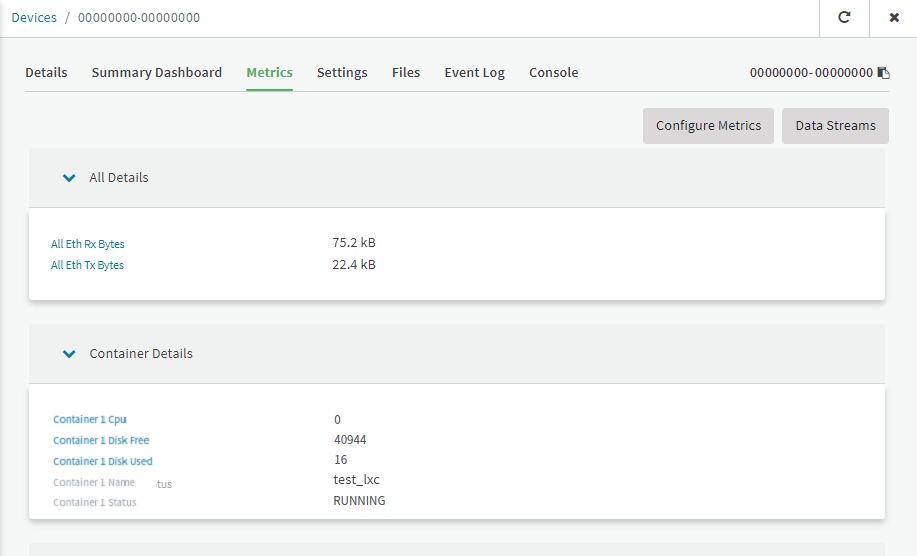Image resolution: width=917 pixels, height=556 pixels.
Task: Select the Metrics tab
Action: pyautogui.click(x=269, y=73)
